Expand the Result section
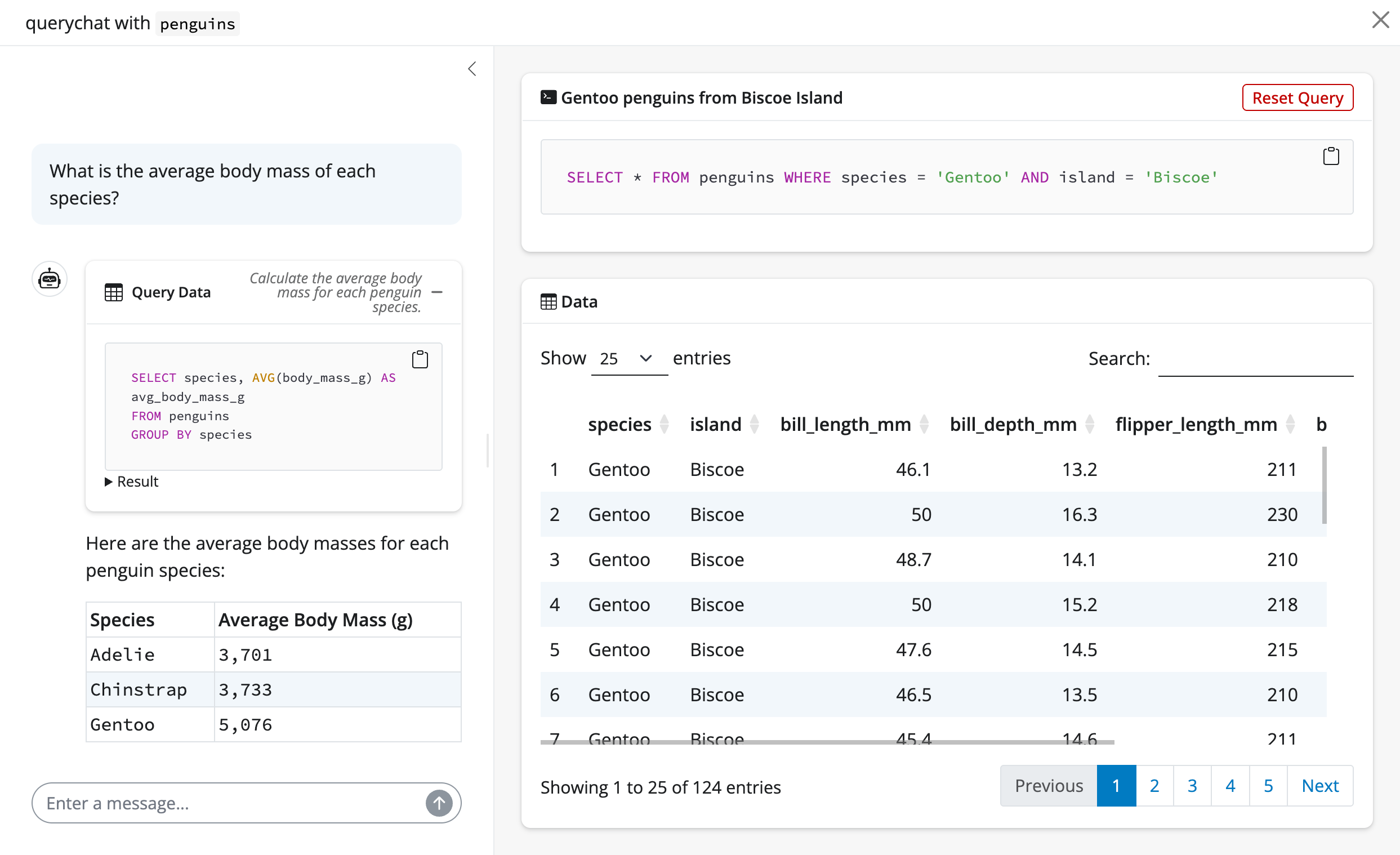This screenshot has height=855, width=1400. (132, 481)
